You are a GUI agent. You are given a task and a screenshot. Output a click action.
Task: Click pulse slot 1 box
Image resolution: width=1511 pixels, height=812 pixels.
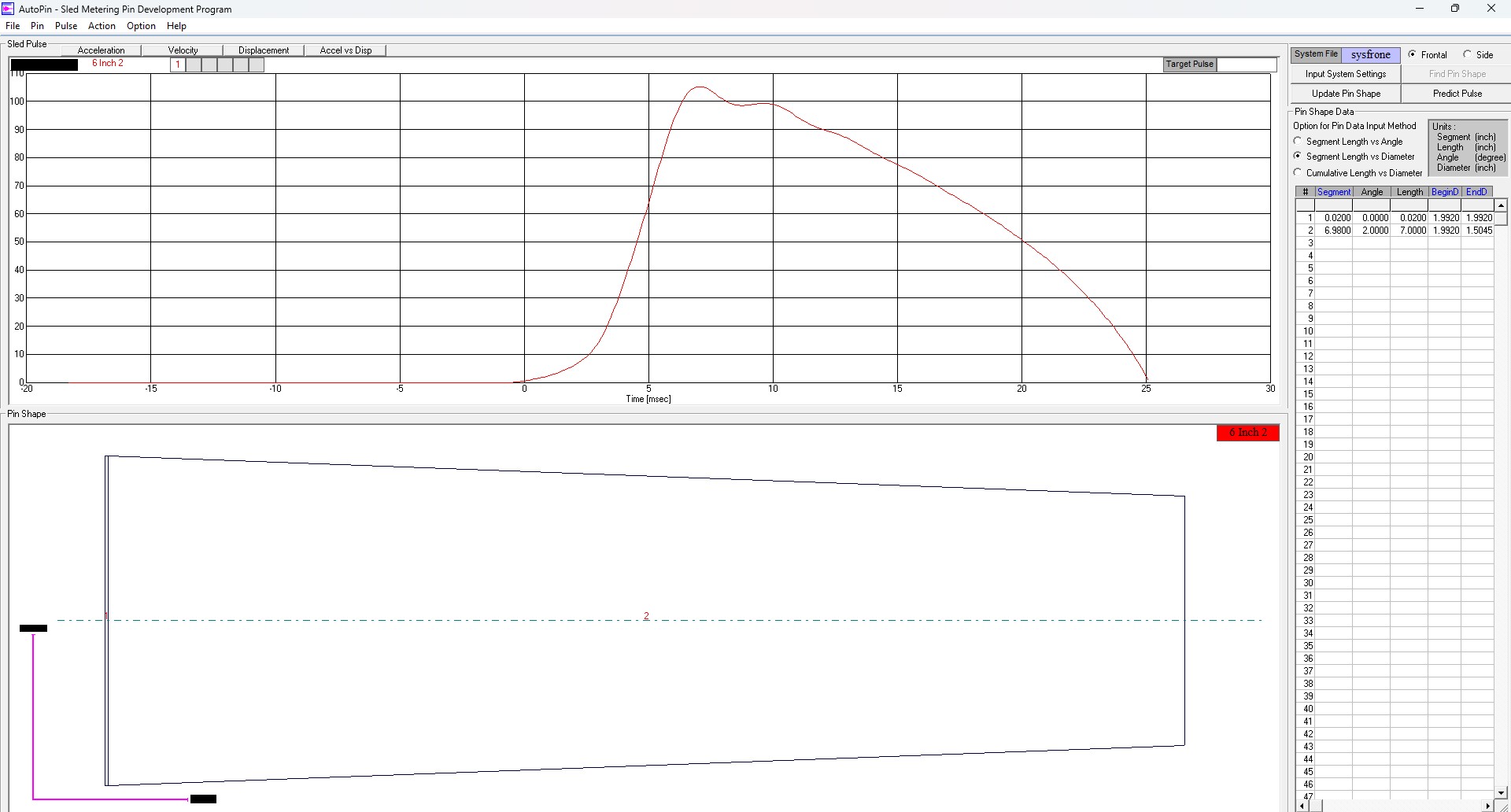pyautogui.click(x=178, y=65)
